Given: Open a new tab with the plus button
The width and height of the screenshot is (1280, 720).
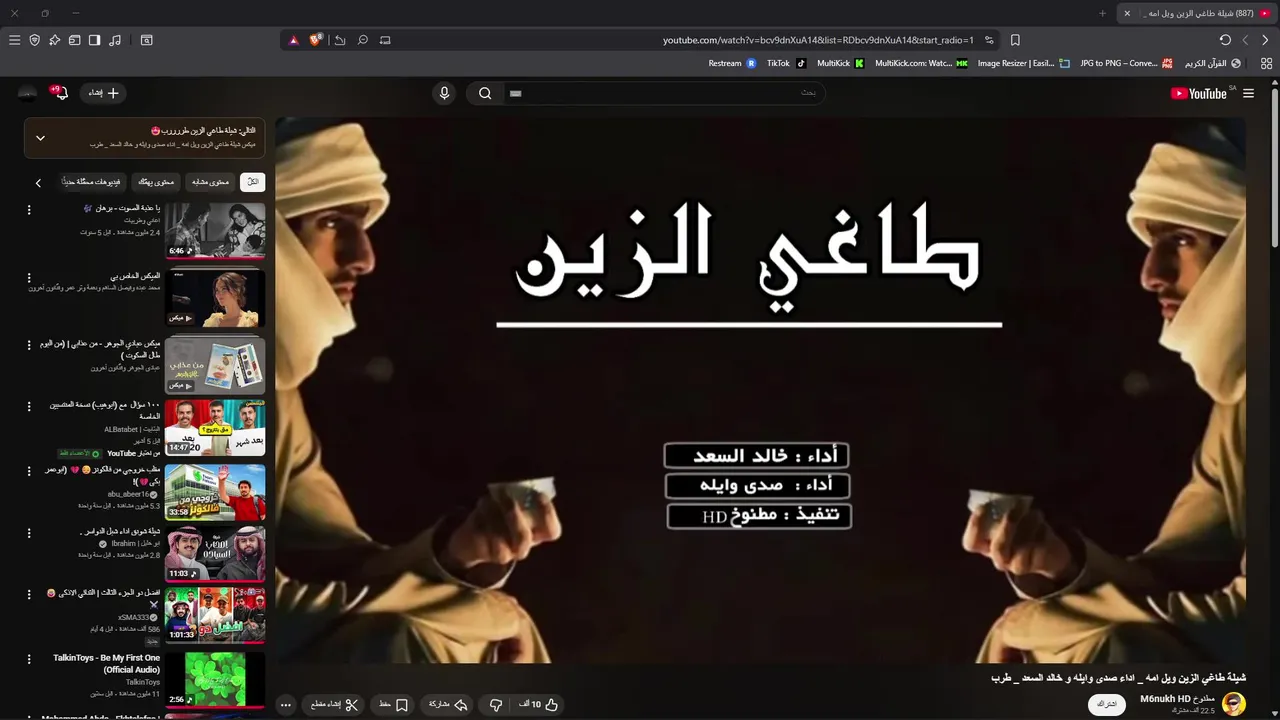Looking at the screenshot, I should pyautogui.click(x=1102, y=13).
